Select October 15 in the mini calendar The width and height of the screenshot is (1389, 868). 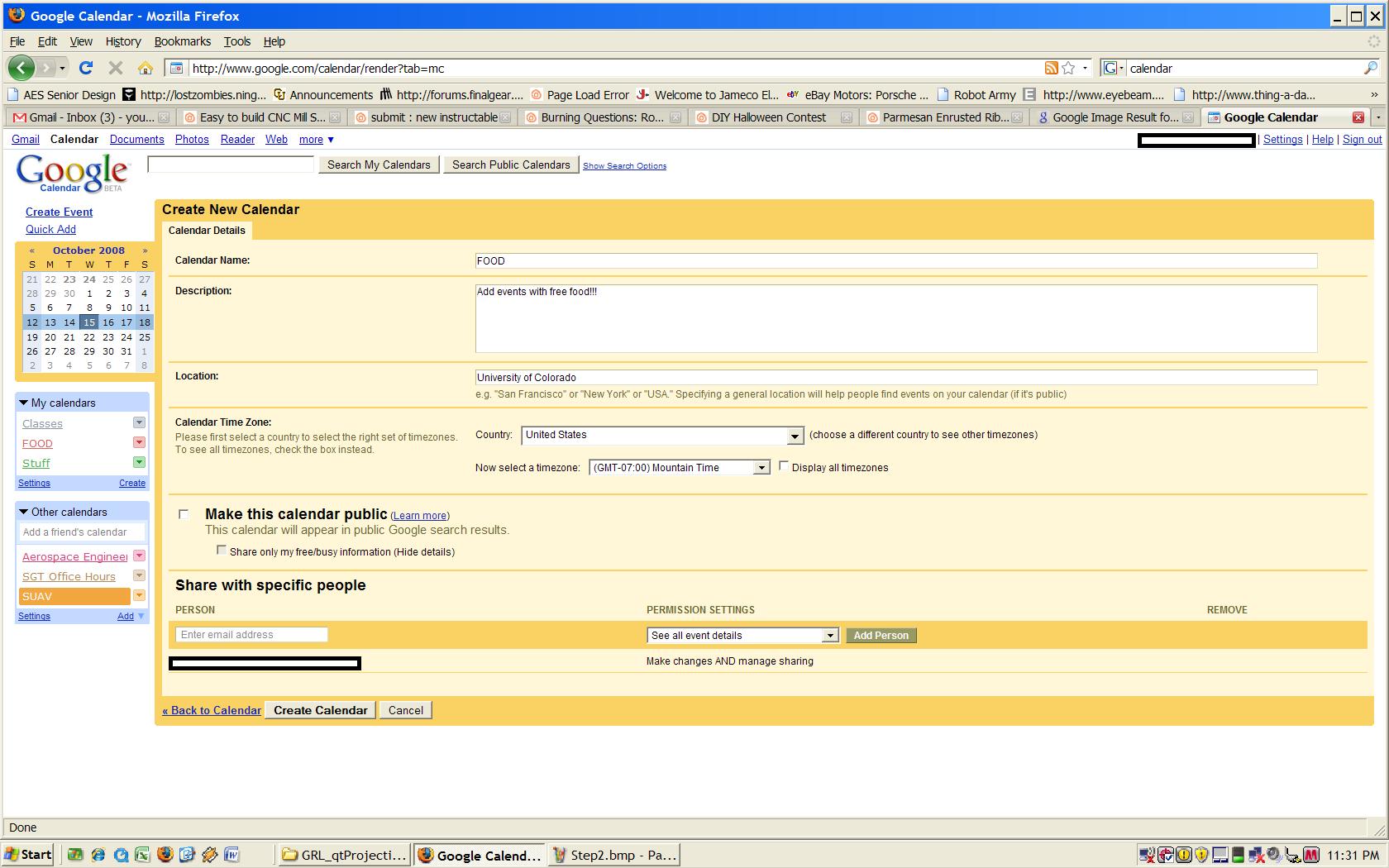point(89,322)
